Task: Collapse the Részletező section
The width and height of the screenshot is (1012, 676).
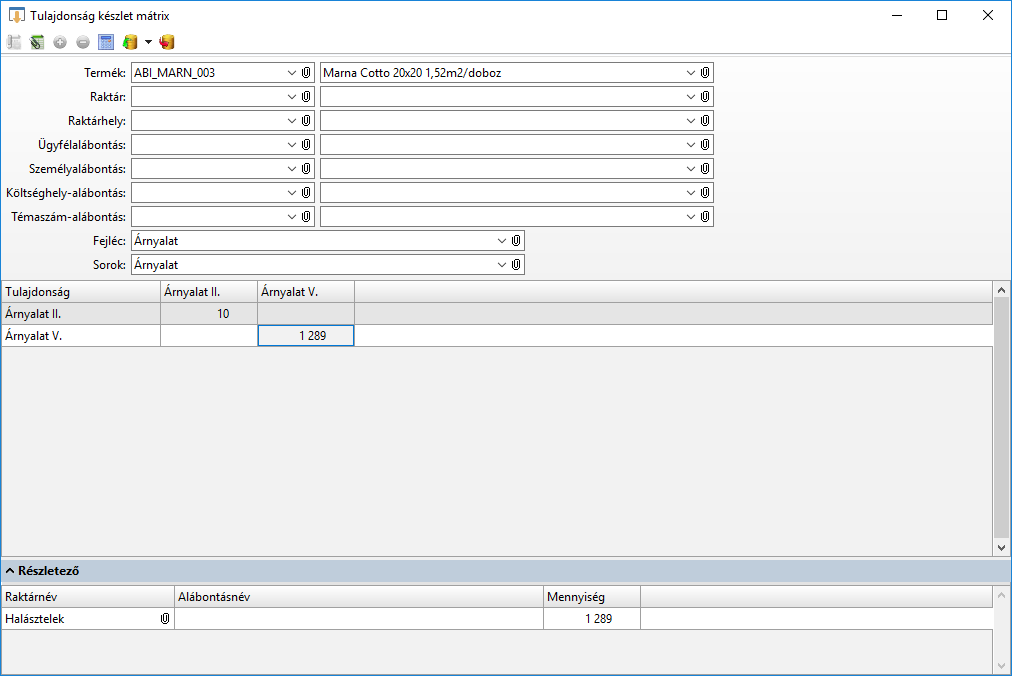Action: [x=10, y=571]
